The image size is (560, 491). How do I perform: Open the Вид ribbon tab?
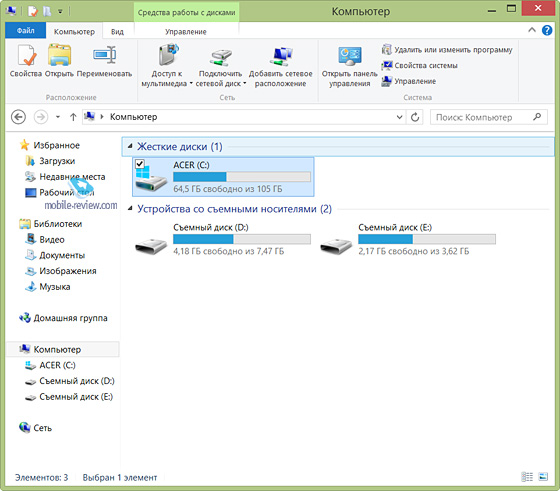(x=117, y=32)
